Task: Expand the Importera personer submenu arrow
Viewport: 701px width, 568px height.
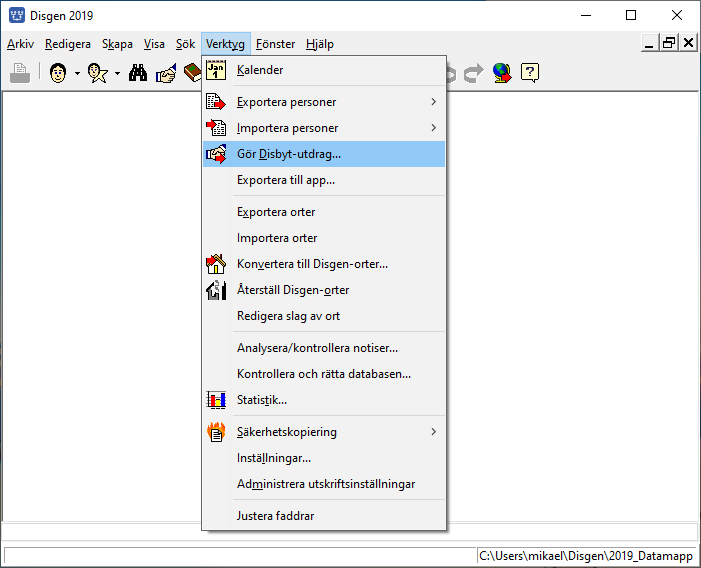Action: tap(433, 128)
